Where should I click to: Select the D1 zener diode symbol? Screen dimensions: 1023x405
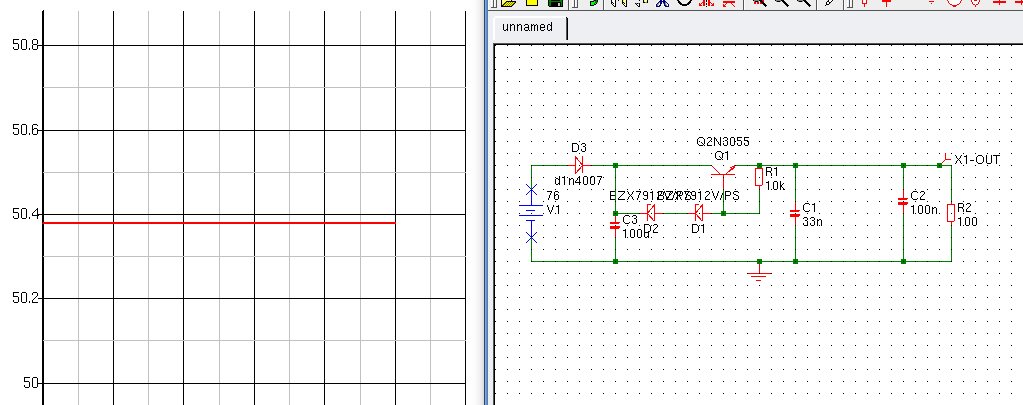coord(699,212)
